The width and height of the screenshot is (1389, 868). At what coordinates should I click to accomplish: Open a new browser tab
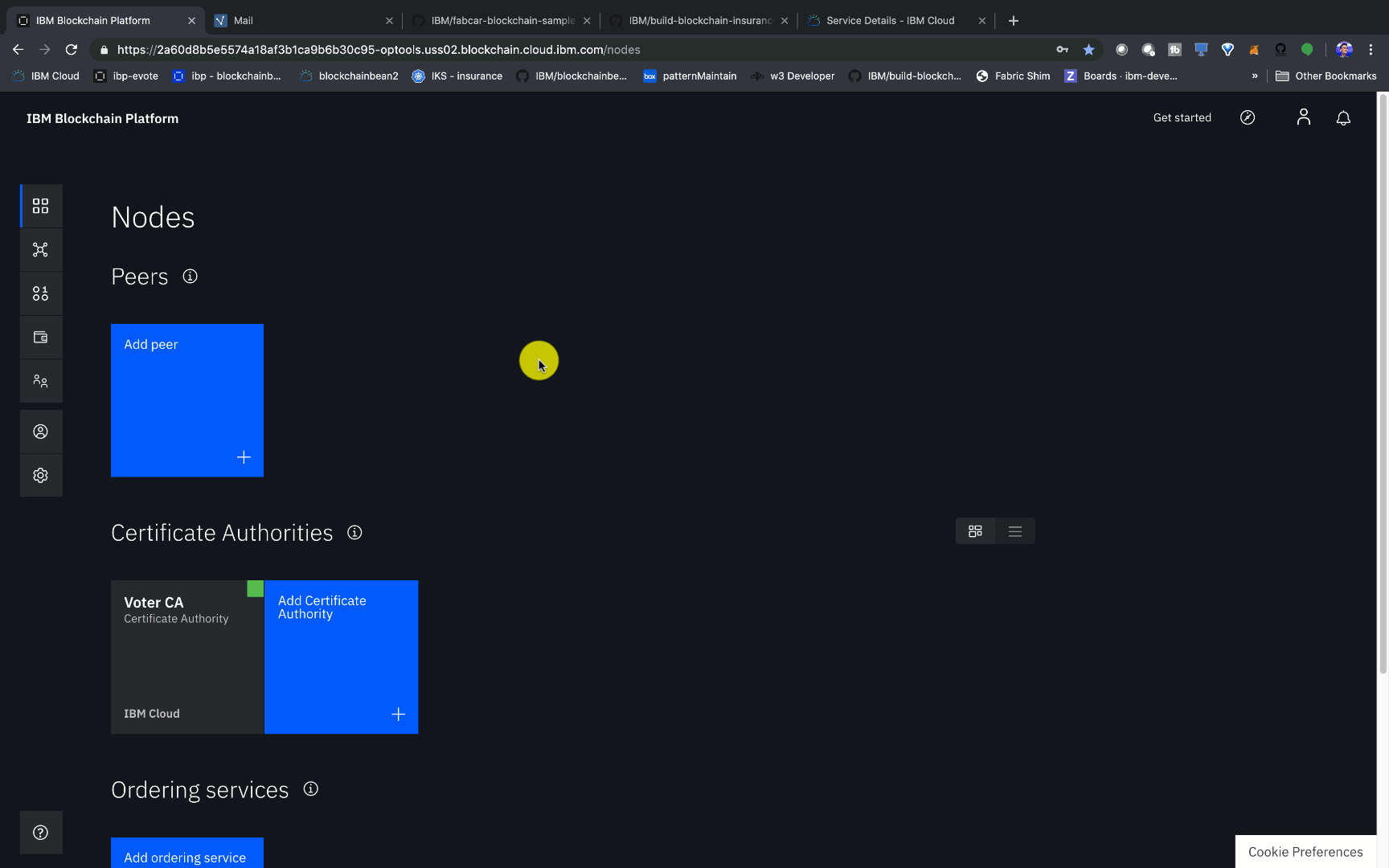(1014, 21)
